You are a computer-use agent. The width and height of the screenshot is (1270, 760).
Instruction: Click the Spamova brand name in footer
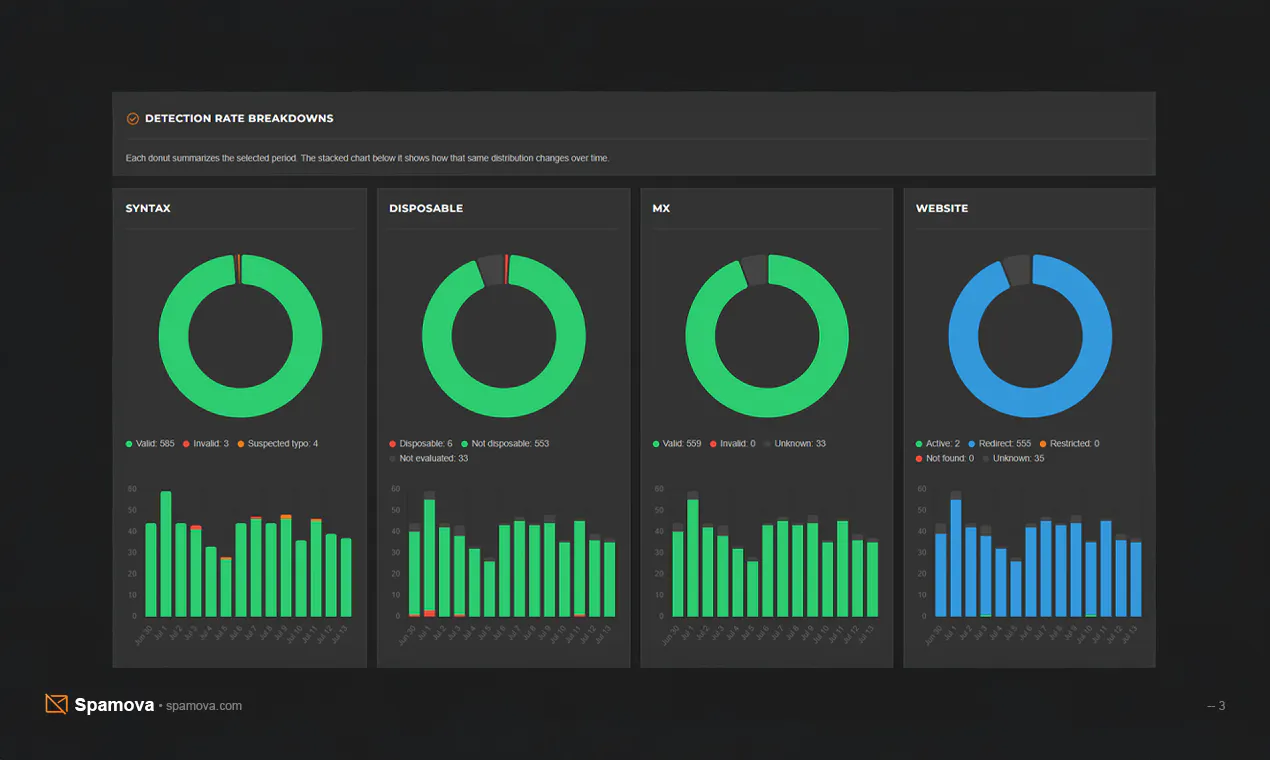pos(114,705)
